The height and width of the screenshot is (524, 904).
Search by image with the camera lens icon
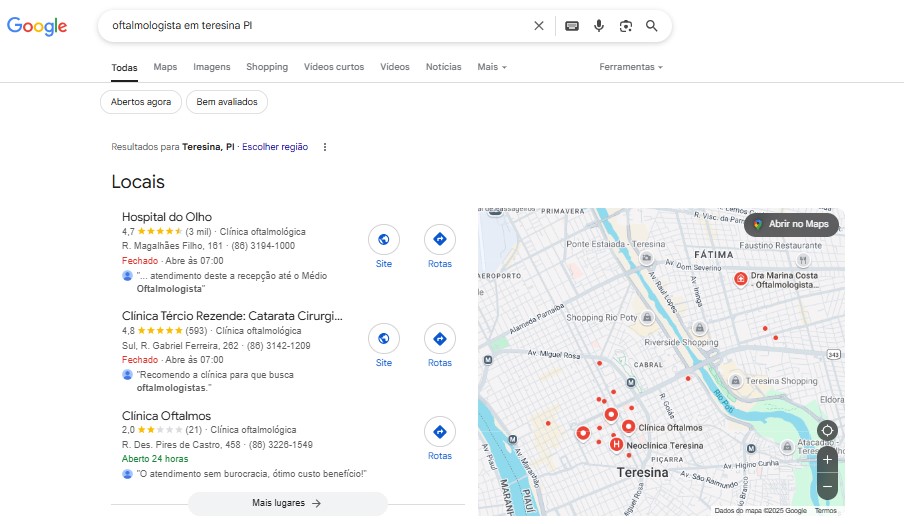click(626, 25)
